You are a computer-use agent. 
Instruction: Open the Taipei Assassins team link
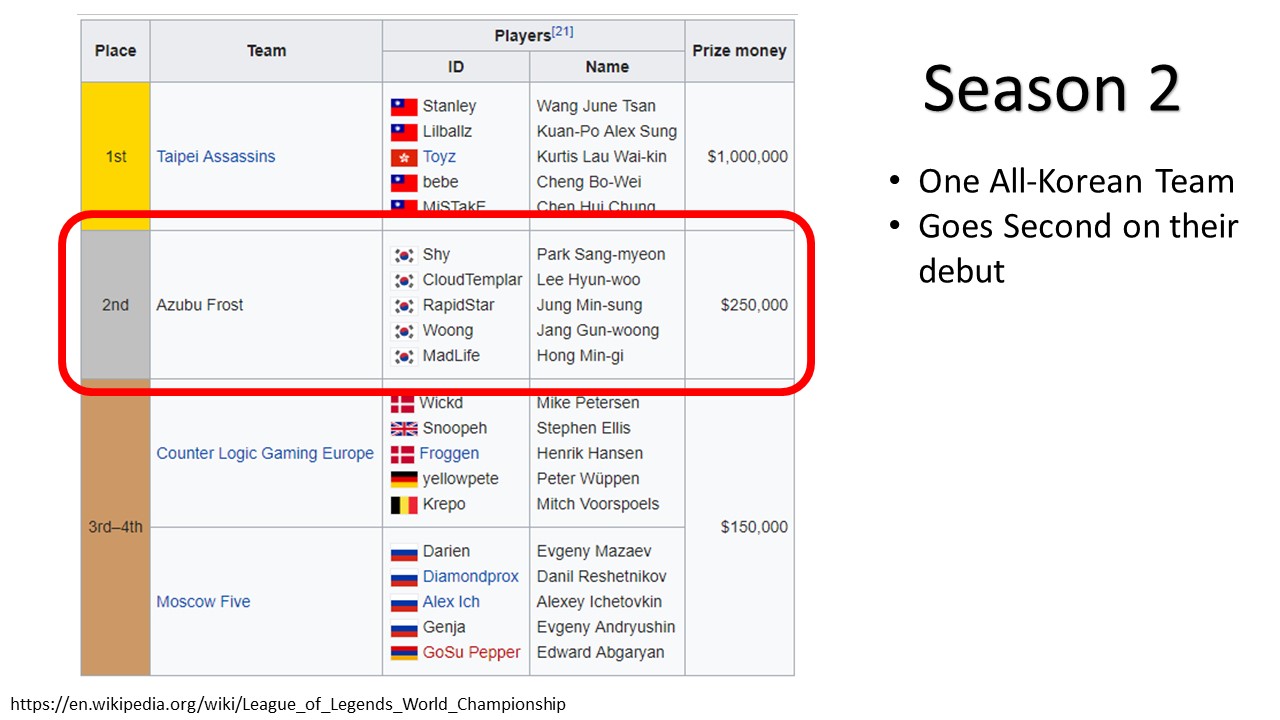215,157
